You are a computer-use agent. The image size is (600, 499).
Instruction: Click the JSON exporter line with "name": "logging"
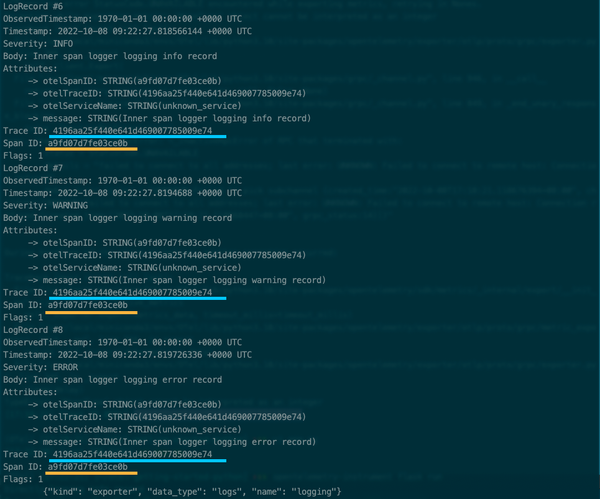pos(192,492)
